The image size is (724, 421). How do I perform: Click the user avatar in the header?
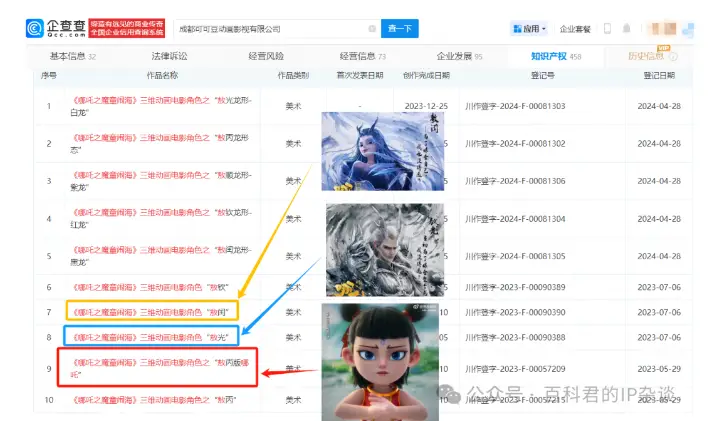pos(664,29)
